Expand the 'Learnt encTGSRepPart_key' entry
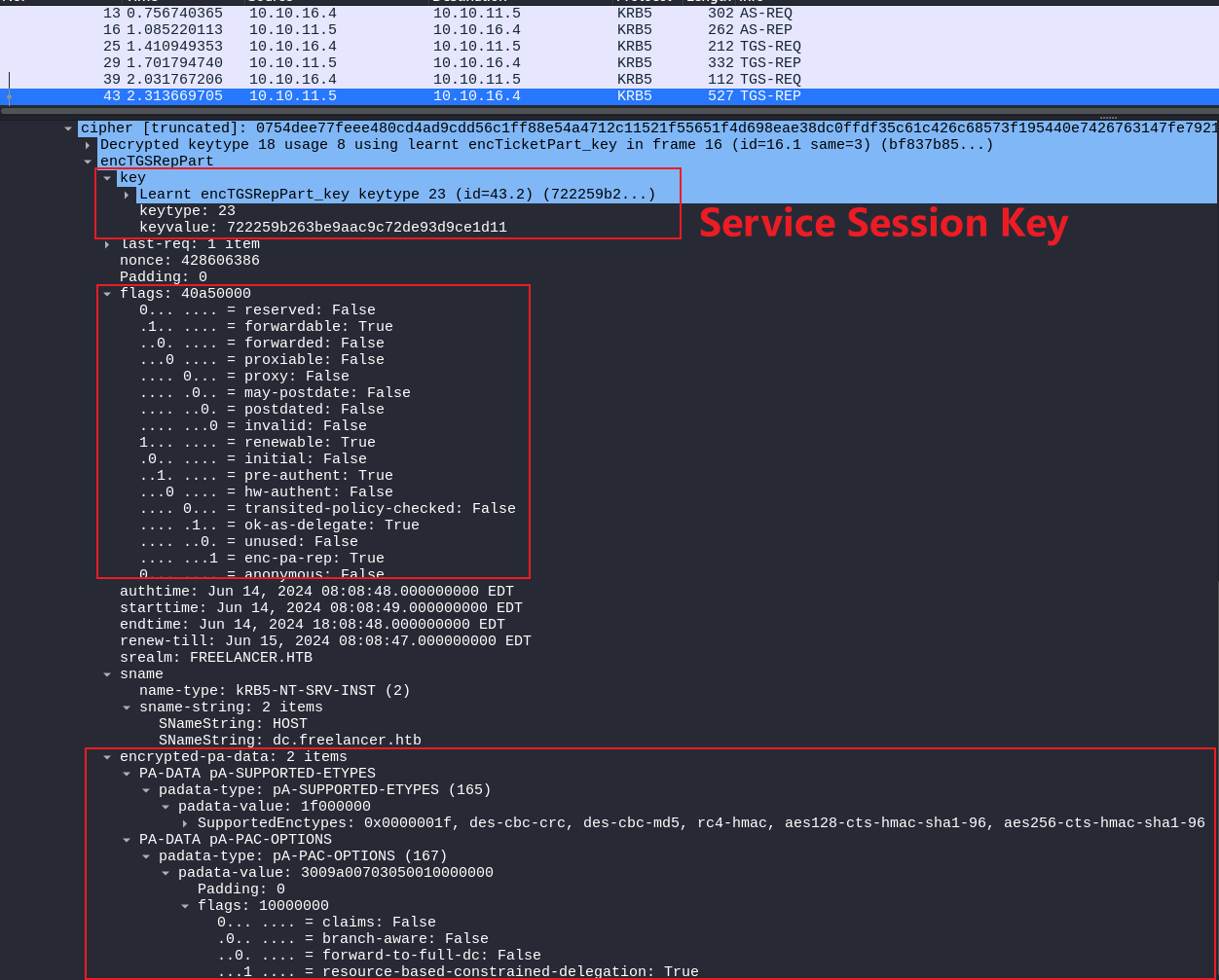1219x980 pixels. (x=127, y=195)
